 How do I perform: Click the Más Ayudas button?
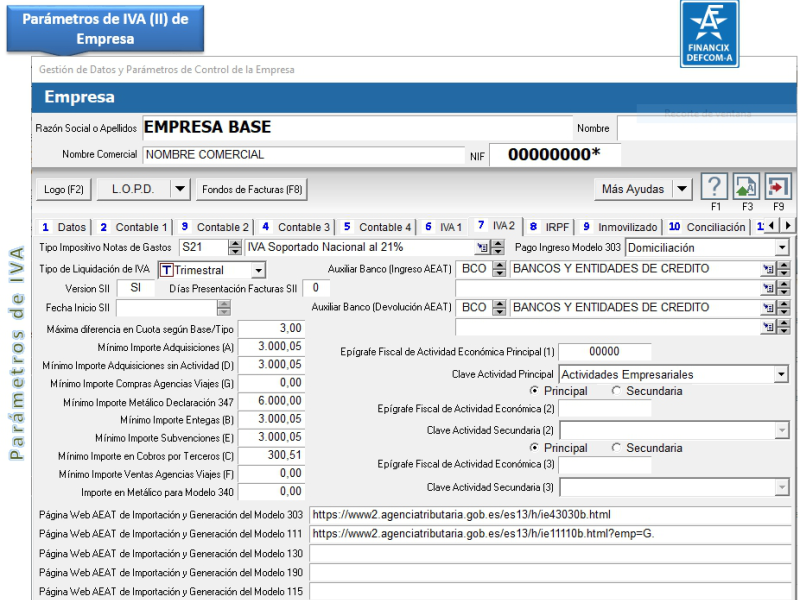633,189
